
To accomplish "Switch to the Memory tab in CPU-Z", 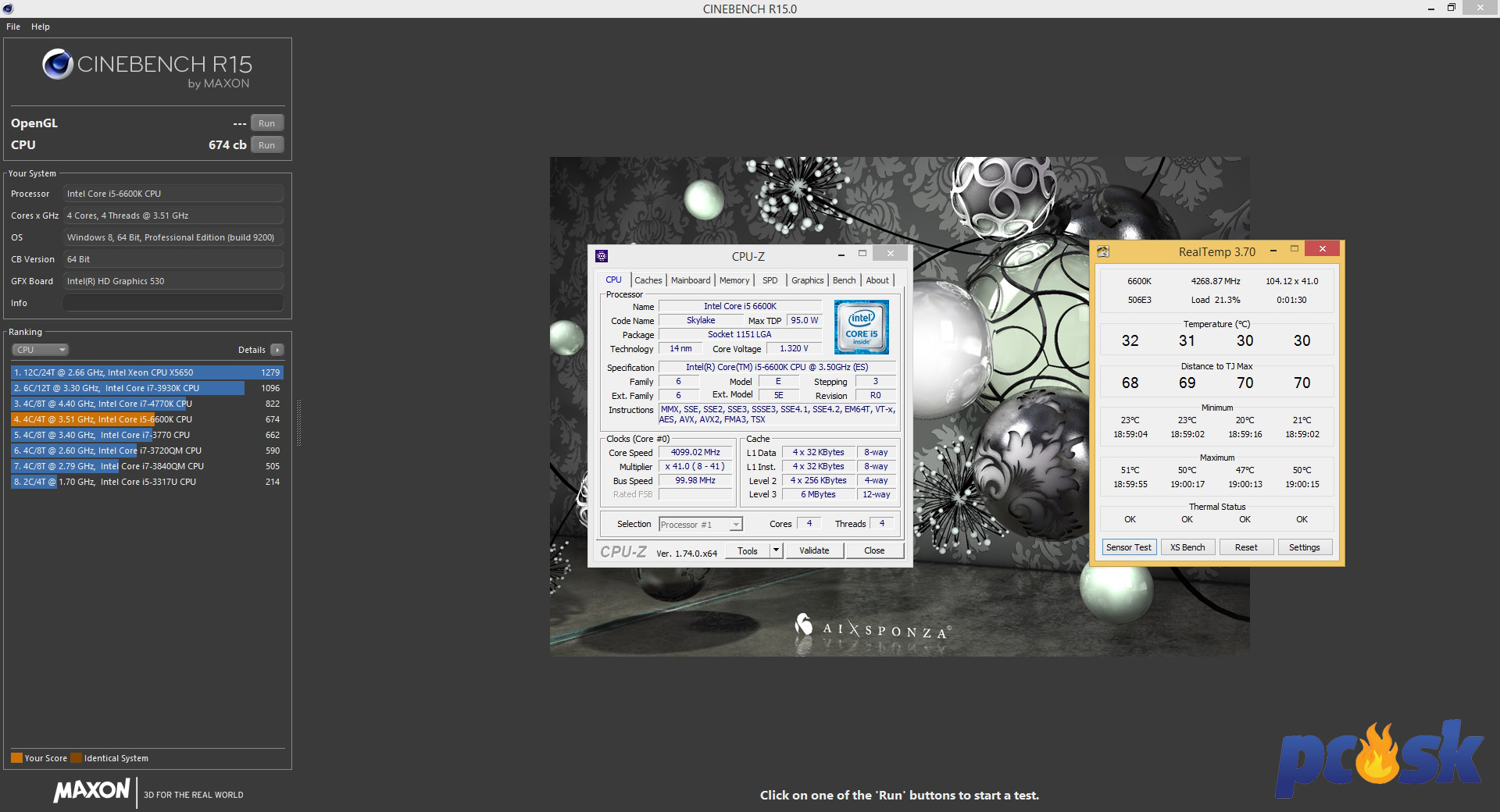I will coord(734,280).
